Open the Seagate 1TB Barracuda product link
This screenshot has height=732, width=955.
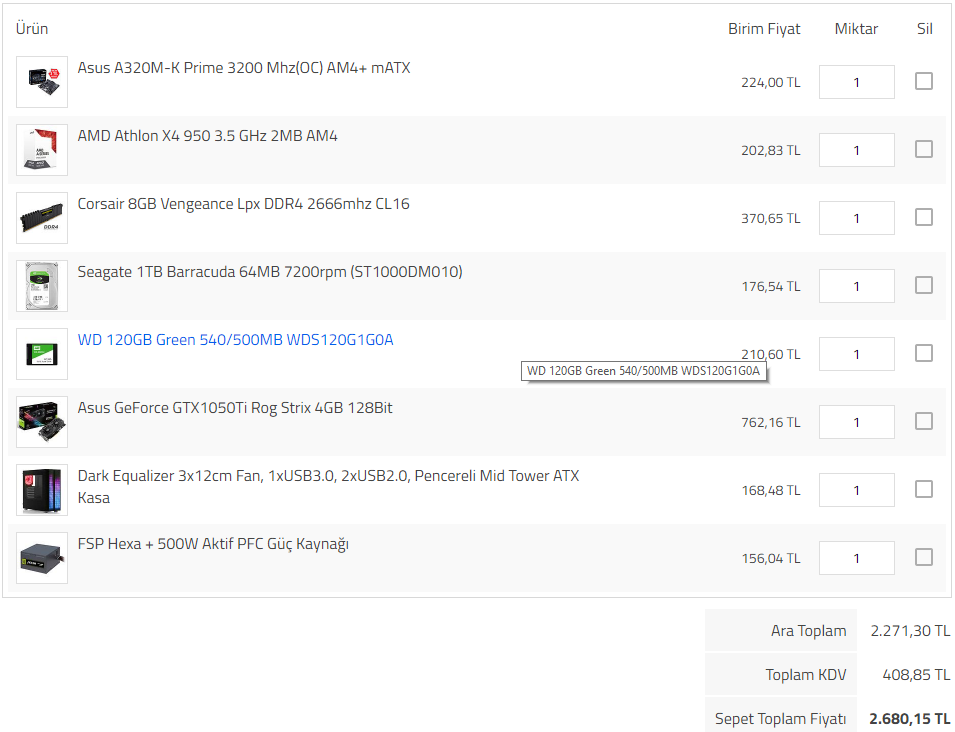[270, 272]
